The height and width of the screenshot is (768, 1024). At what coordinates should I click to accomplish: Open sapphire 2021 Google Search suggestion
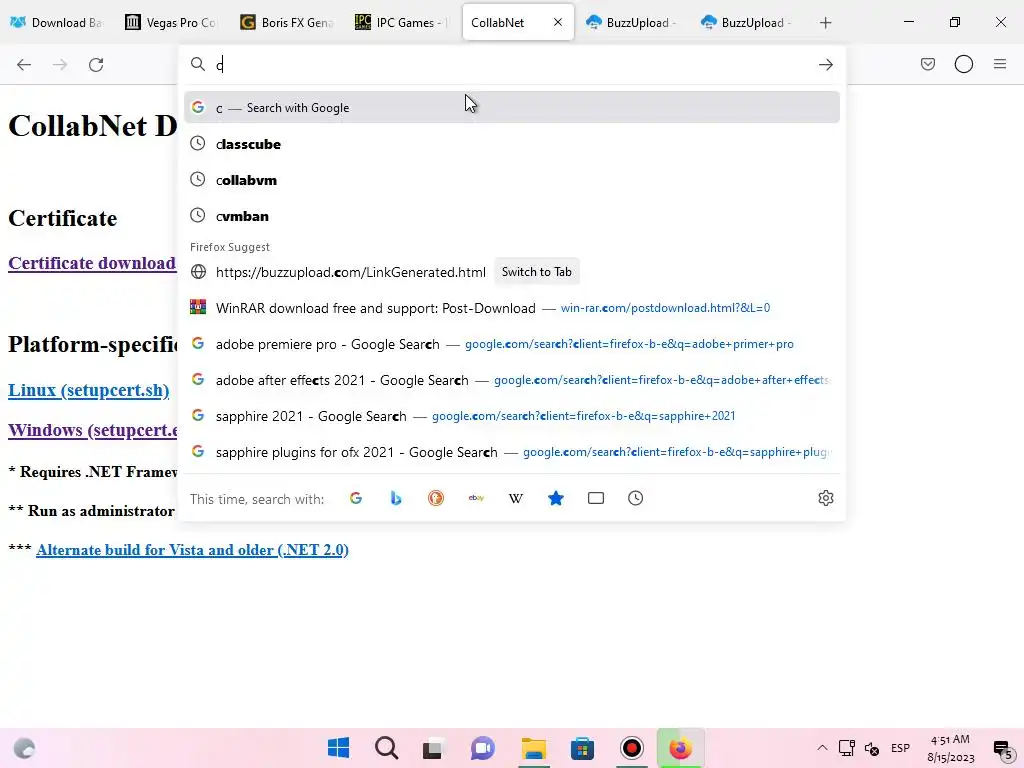512,415
